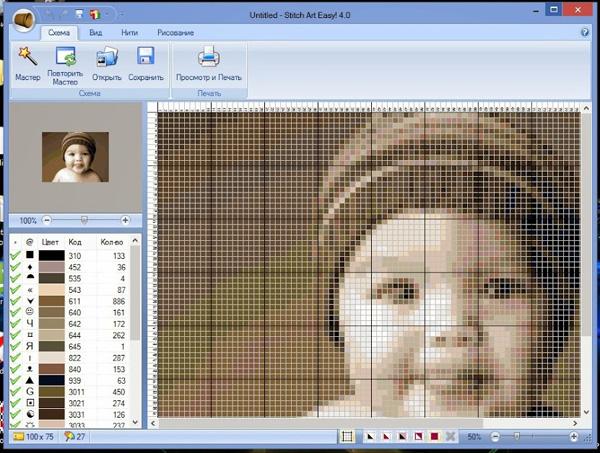Launch the Мастер wizard tool
This screenshot has width=600, height=453.
27,61
